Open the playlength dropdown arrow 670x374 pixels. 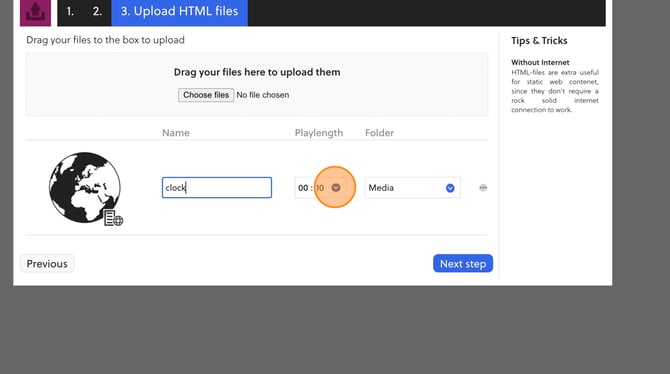click(x=336, y=188)
